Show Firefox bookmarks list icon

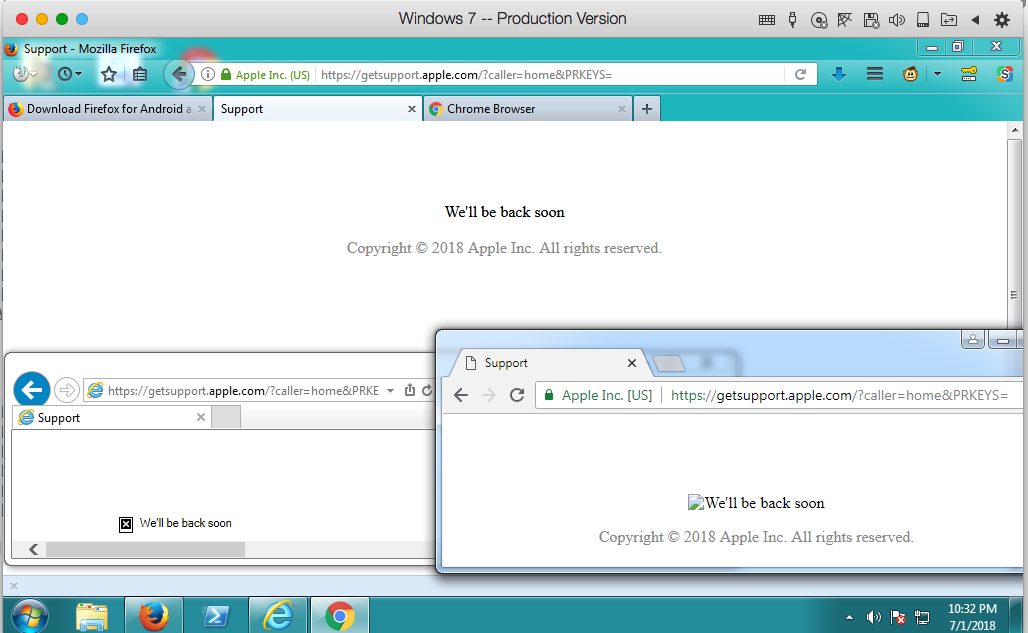click(x=140, y=75)
